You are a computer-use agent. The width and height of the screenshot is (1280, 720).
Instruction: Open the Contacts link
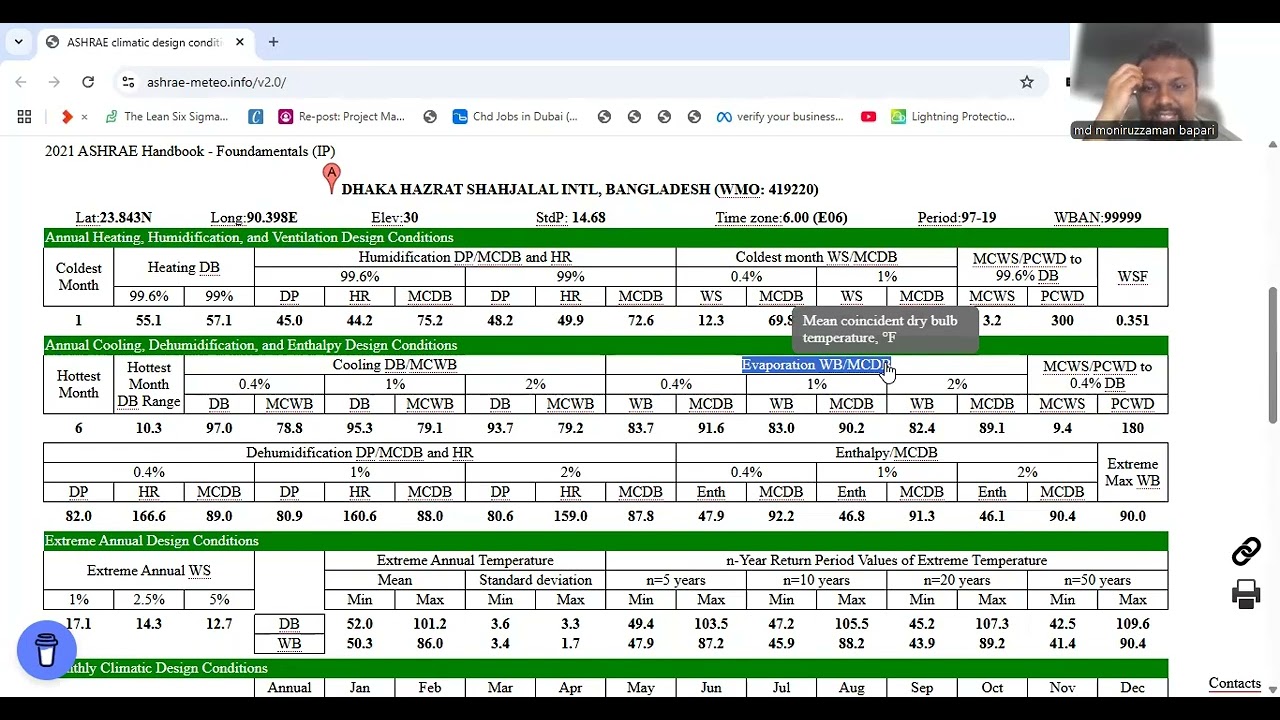[x=1234, y=684]
